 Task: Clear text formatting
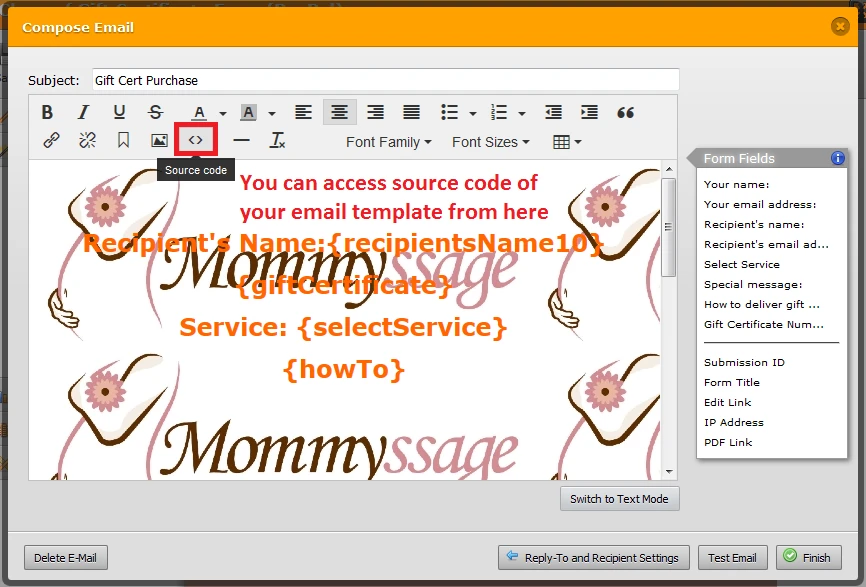(277, 141)
